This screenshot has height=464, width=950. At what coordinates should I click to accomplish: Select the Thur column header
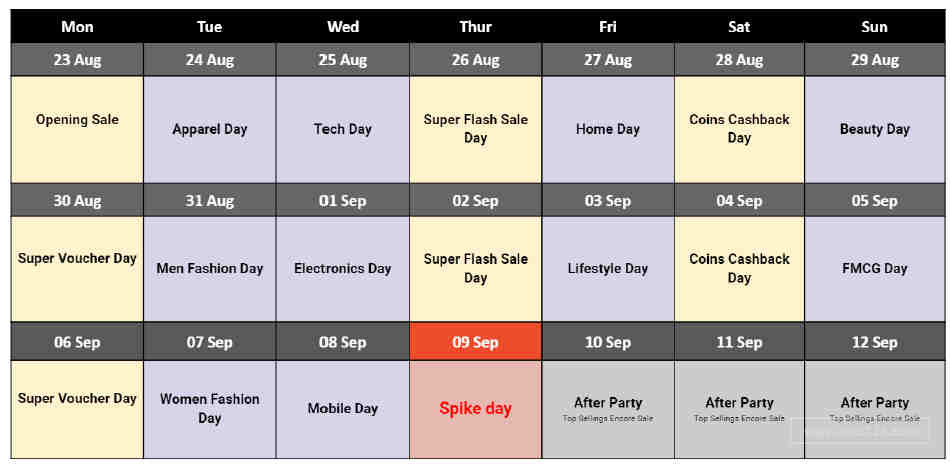(476, 27)
